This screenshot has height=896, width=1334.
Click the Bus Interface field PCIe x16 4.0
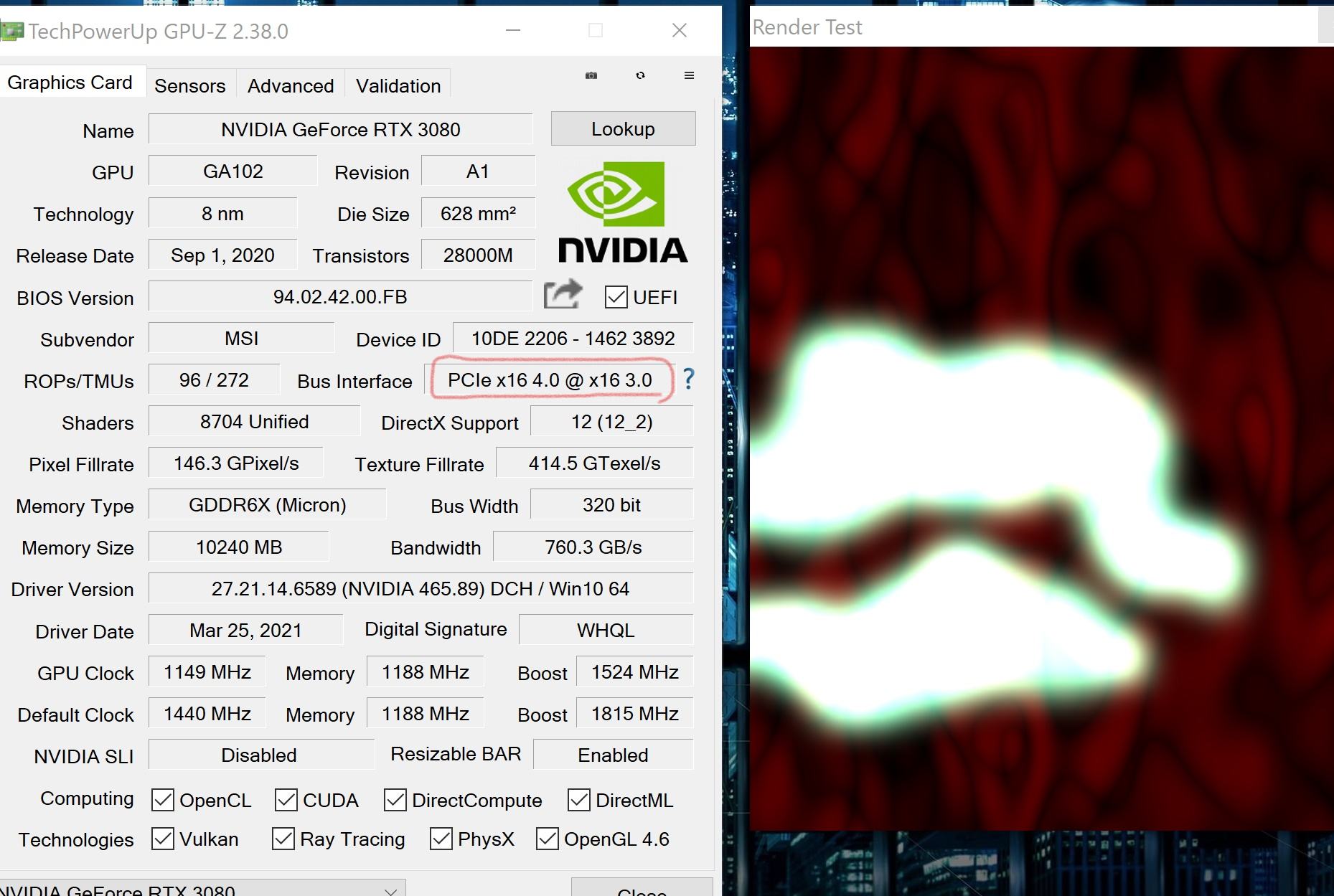pos(550,380)
